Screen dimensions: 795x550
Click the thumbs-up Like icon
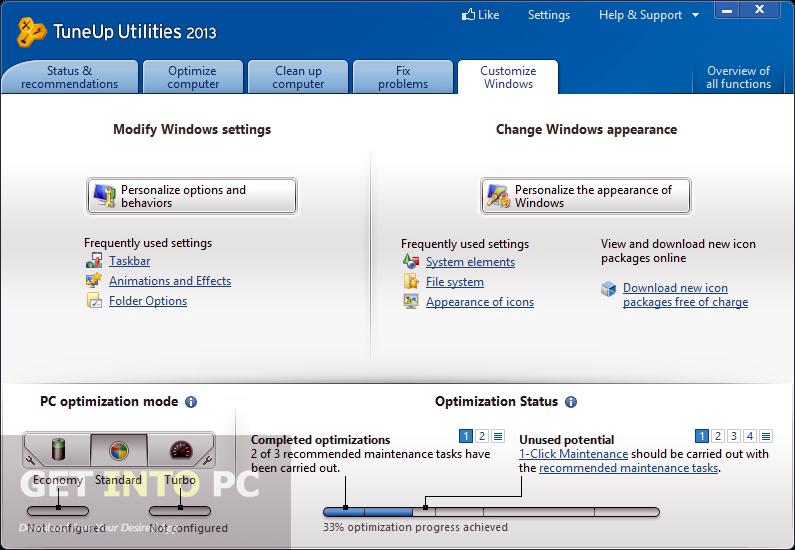click(x=468, y=14)
